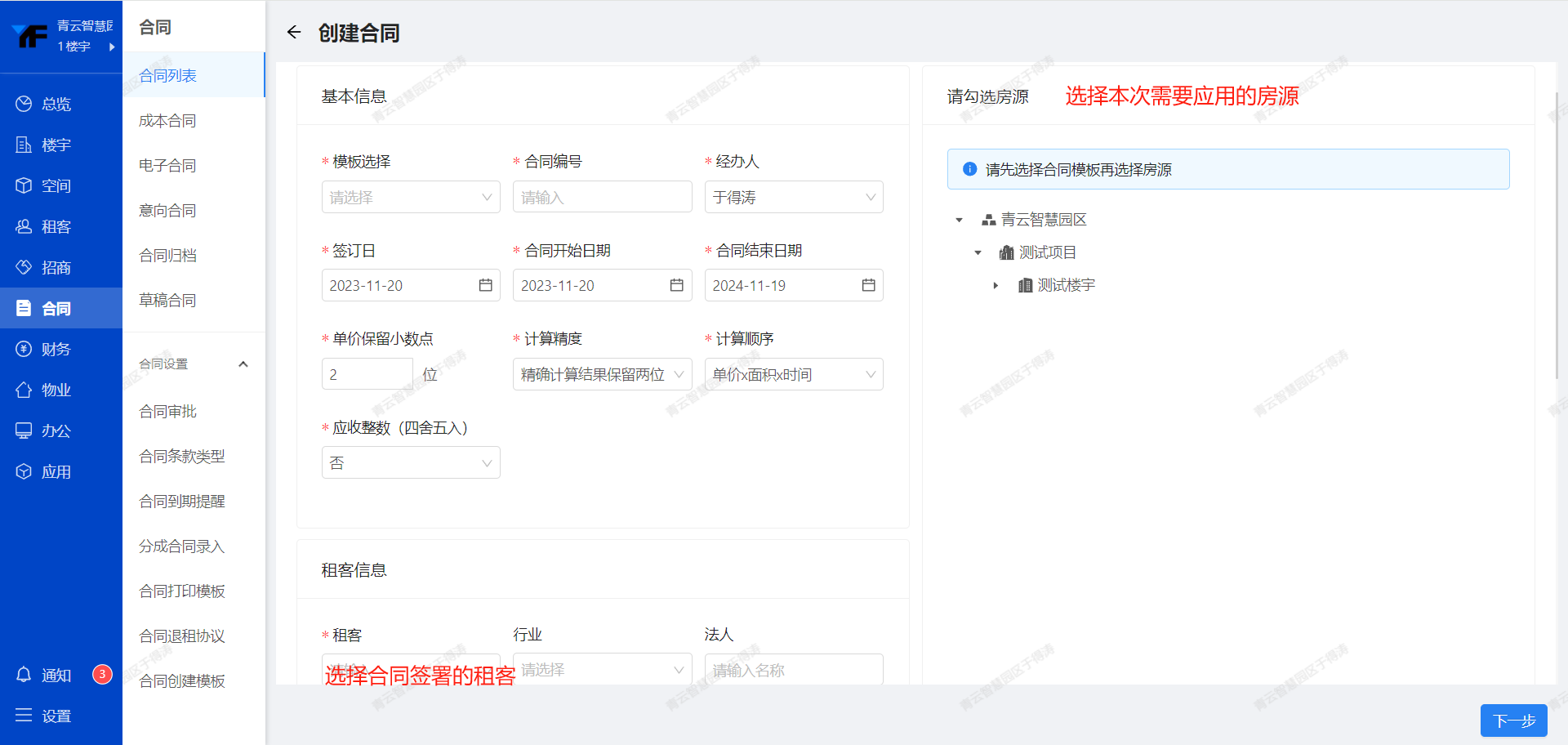Collapse the 青云智慧园区 tree node
This screenshot has width=1568, height=745.
click(x=960, y=220)
